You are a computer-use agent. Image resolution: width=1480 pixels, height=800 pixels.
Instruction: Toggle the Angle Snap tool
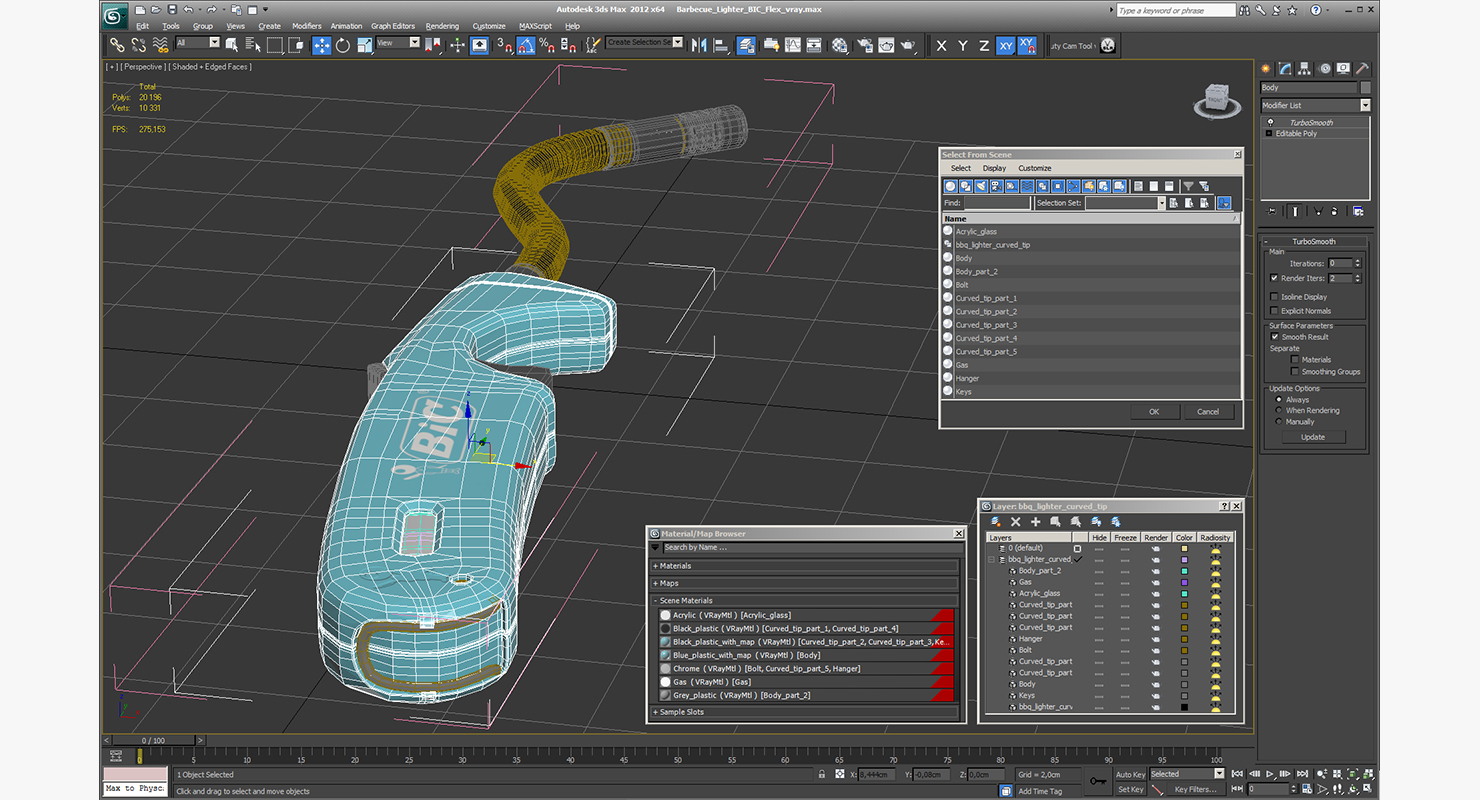pos(526,45)
